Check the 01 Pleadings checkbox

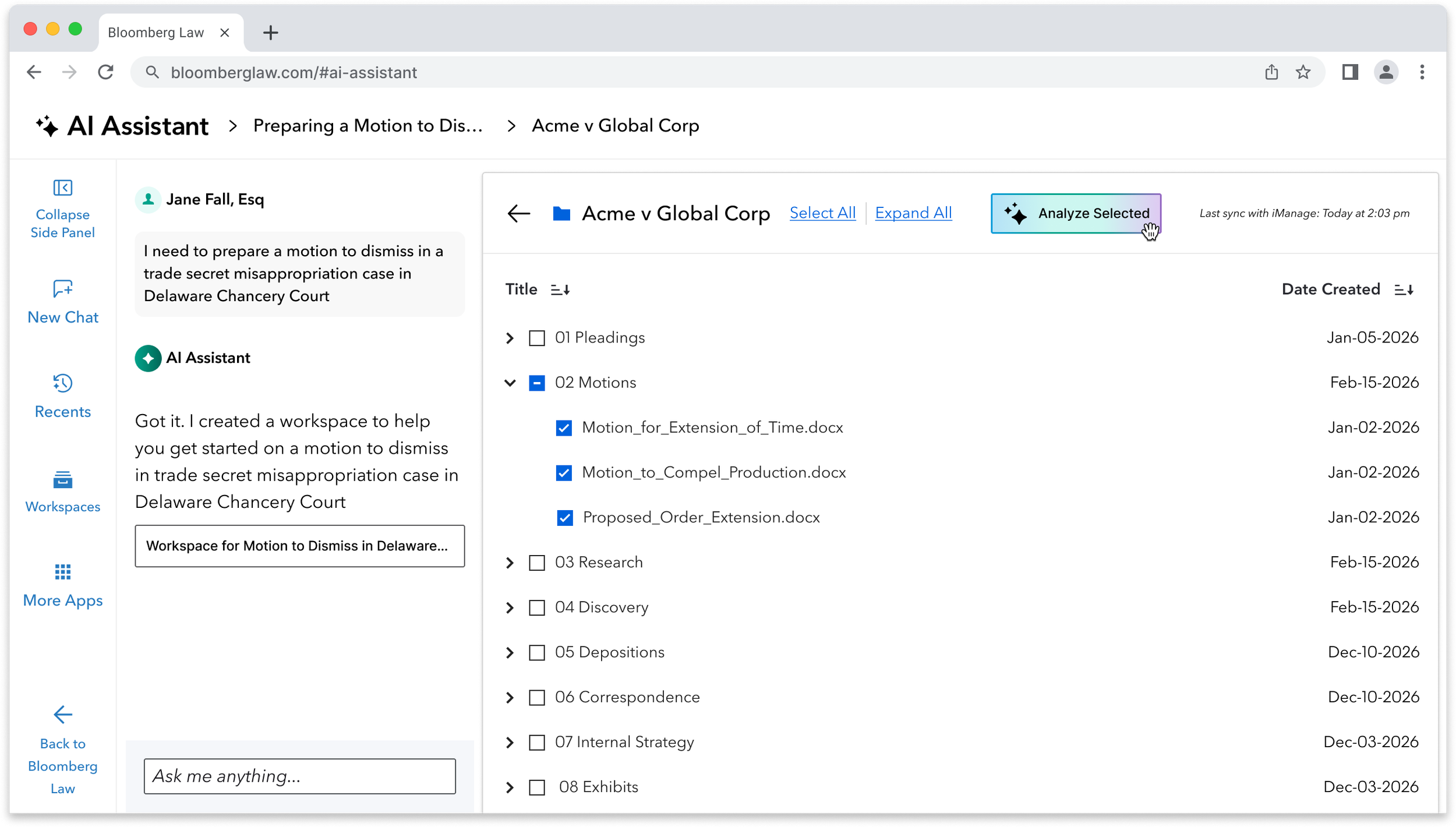[536, 337]
